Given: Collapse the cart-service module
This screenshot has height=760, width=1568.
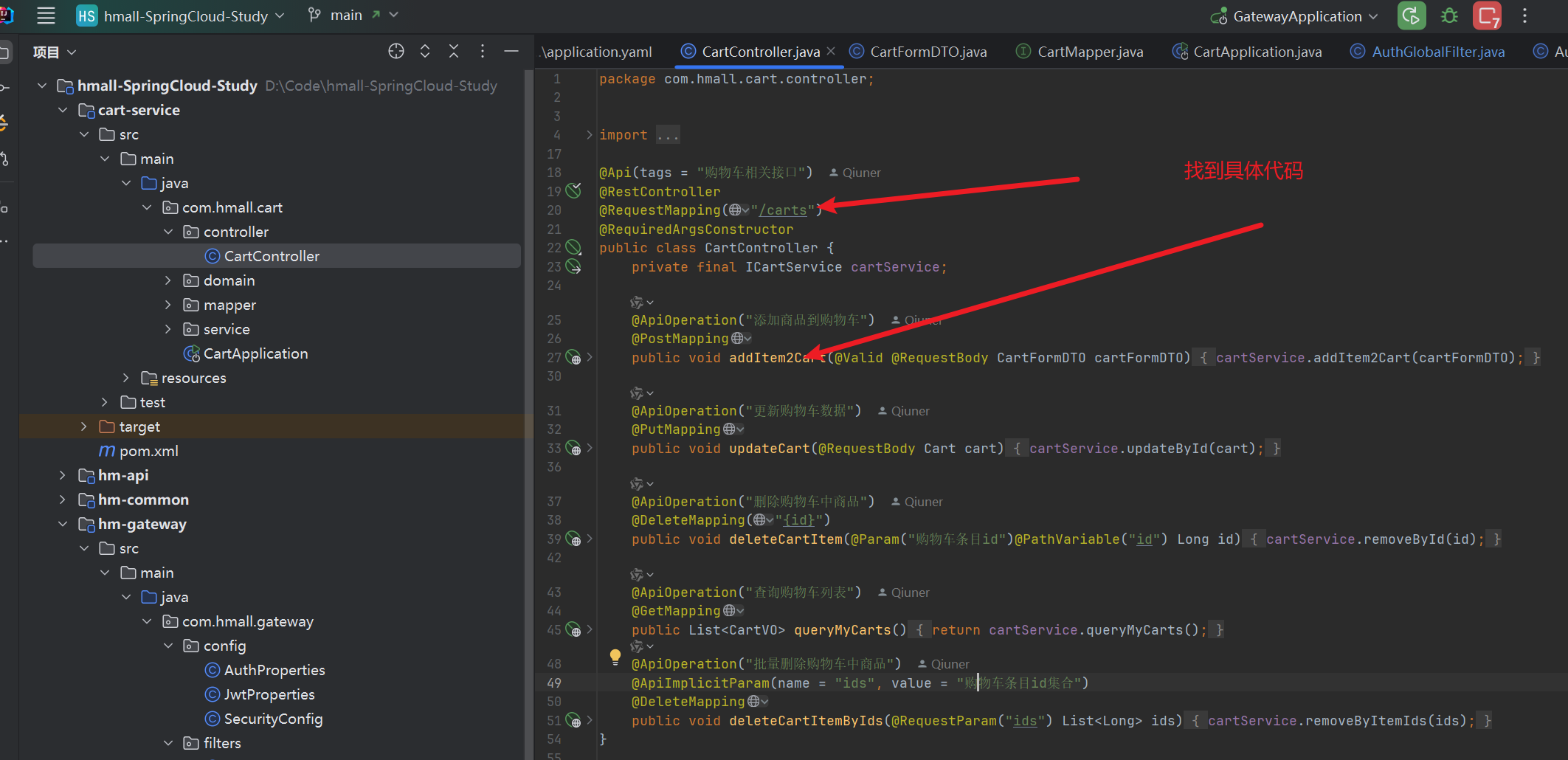Looking at the screenshot, I should [x=63, y=111].
